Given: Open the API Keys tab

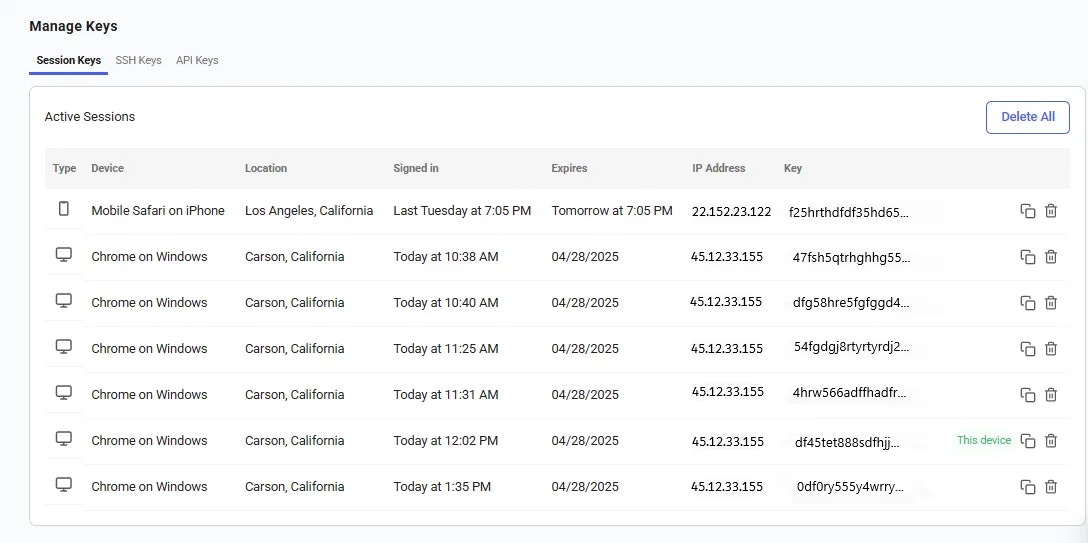Looking at the screenshot, I should pos(197,60).
